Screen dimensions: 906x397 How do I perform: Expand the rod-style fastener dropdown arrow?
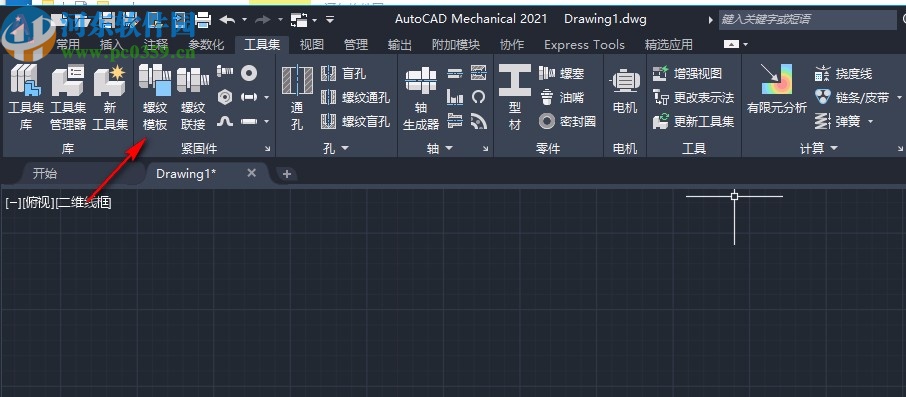(x=266, y=121)
